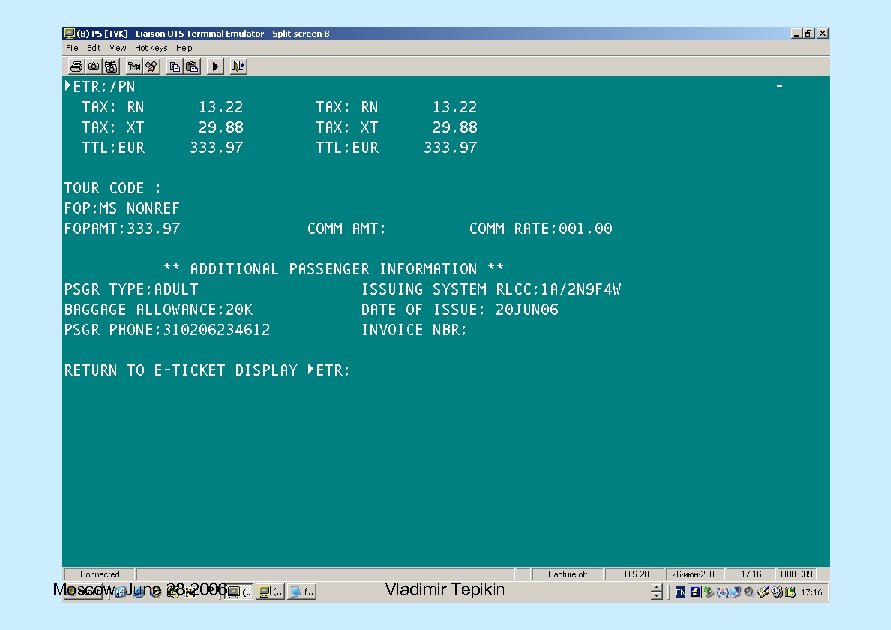The height and width of the screenshot is (630, 891).
Task: Click the left TTL:EUR 333.97 total
Action: (x=162, y=148)
